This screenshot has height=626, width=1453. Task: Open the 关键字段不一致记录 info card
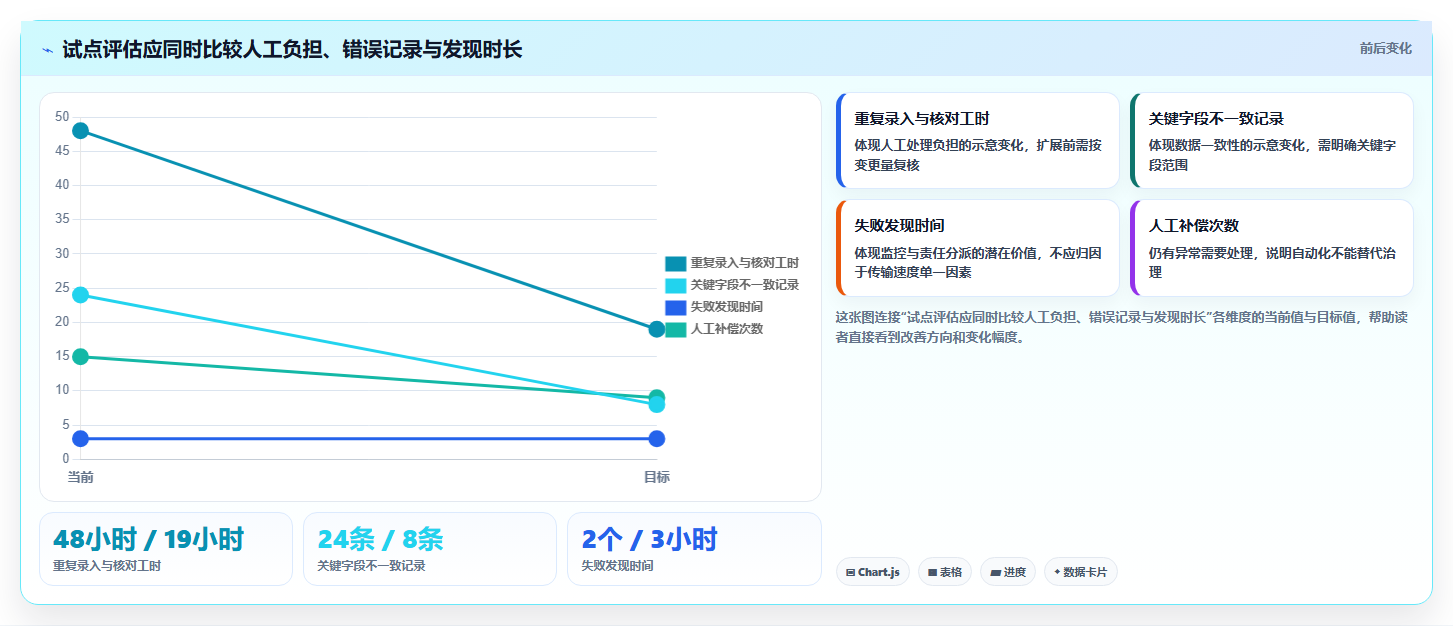[1271, 141]
